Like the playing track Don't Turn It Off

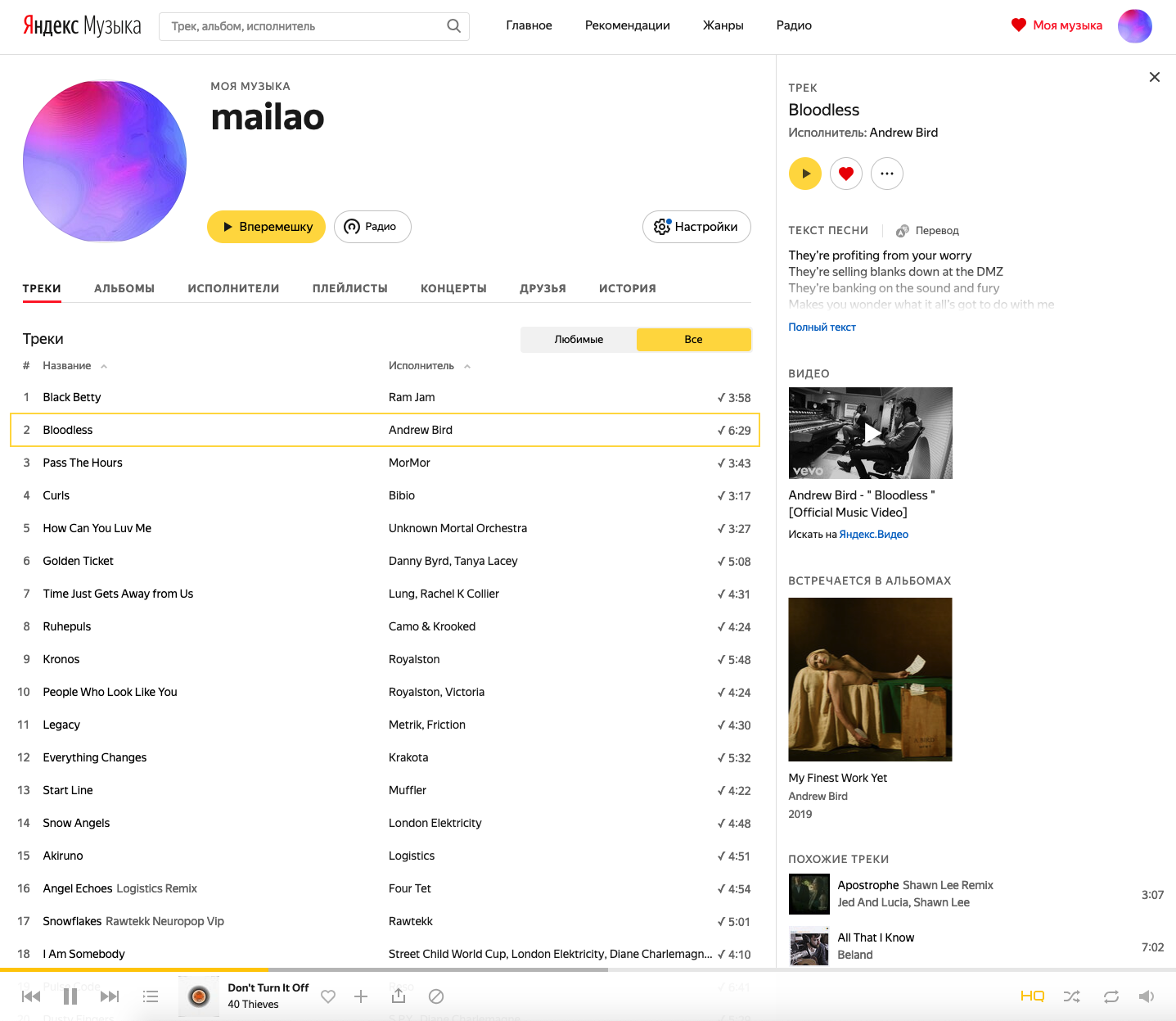coord(328,996)
